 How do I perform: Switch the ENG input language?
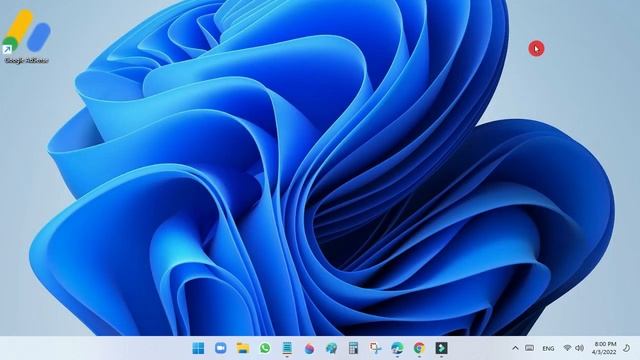tap(548, 349)
